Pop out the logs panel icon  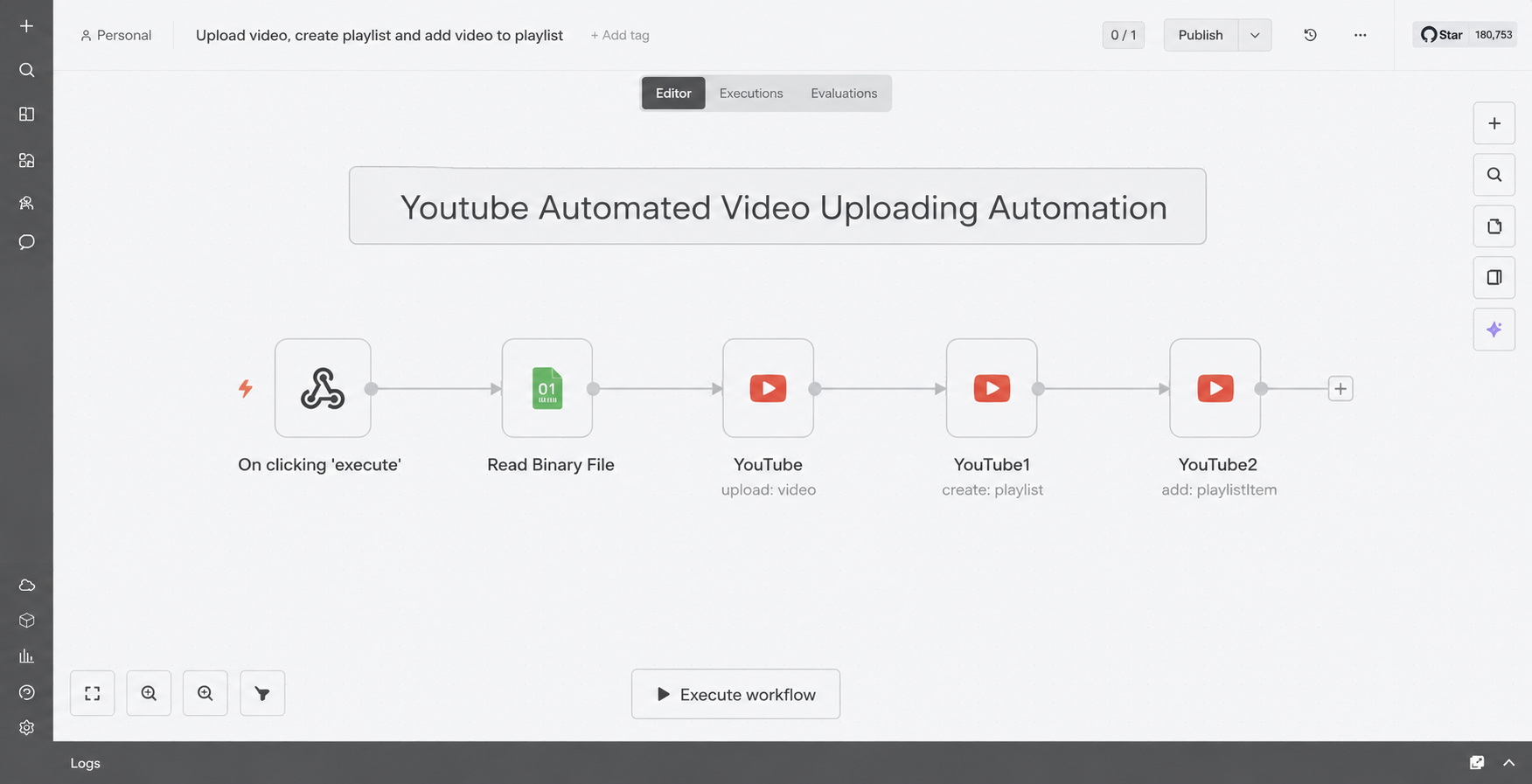pyautogui.click(x=1477, y=762)
